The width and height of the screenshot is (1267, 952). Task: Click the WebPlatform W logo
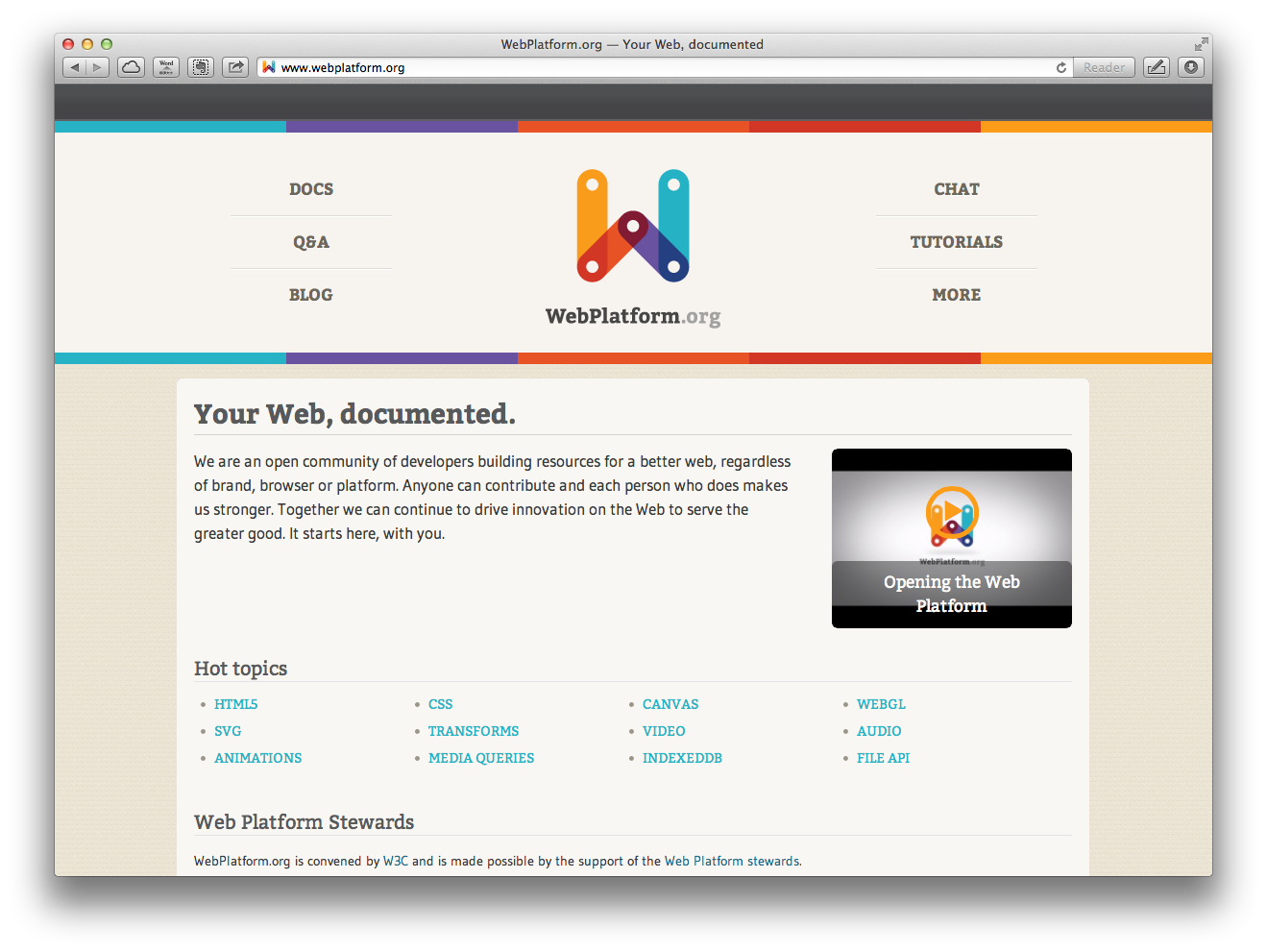[633, 226]
